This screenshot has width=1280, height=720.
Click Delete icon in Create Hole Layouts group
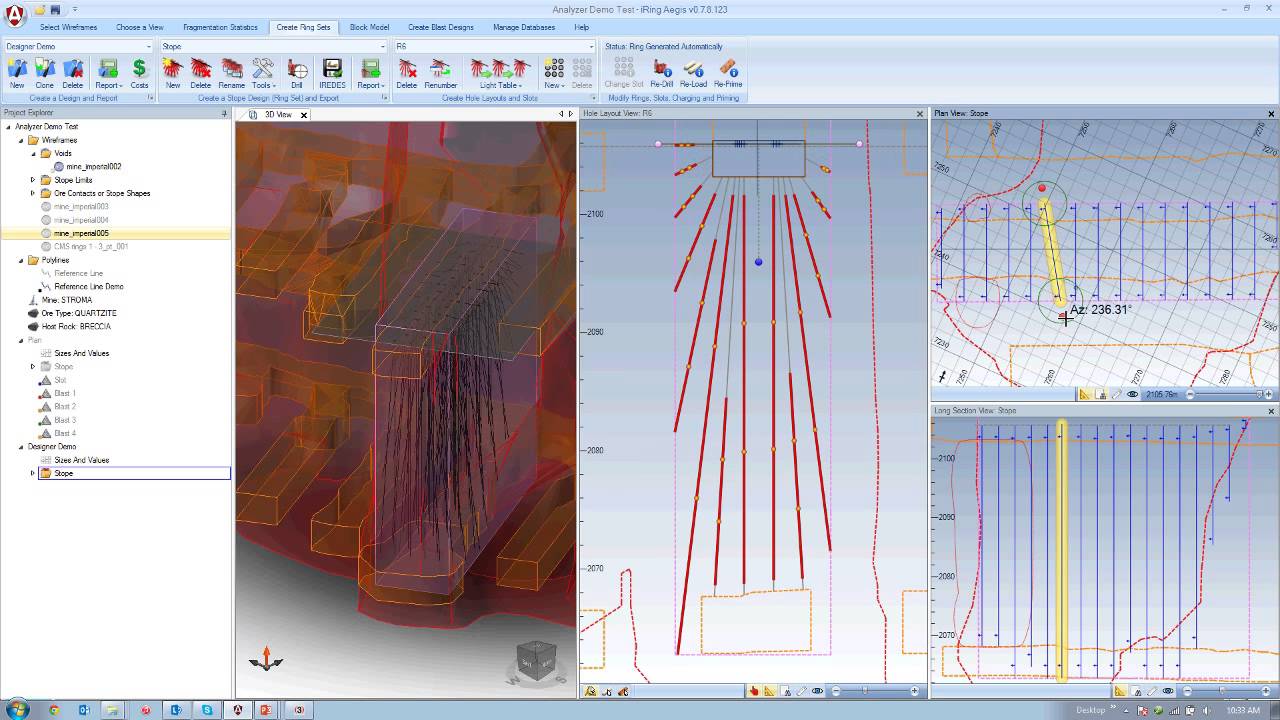point(407,69)
